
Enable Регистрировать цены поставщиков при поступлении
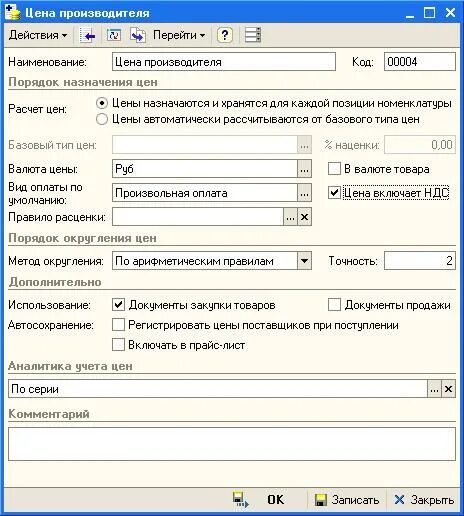click(x=118, y=325)
